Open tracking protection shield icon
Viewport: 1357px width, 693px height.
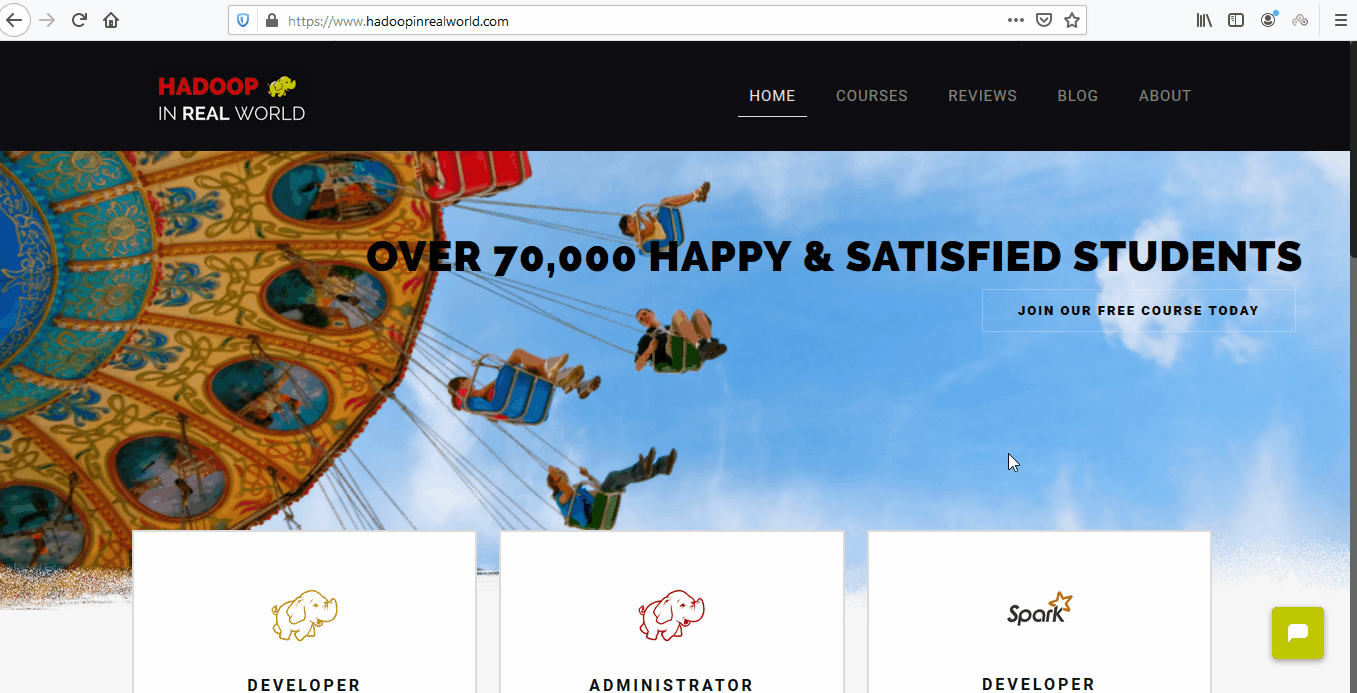[x=243, y=20]
